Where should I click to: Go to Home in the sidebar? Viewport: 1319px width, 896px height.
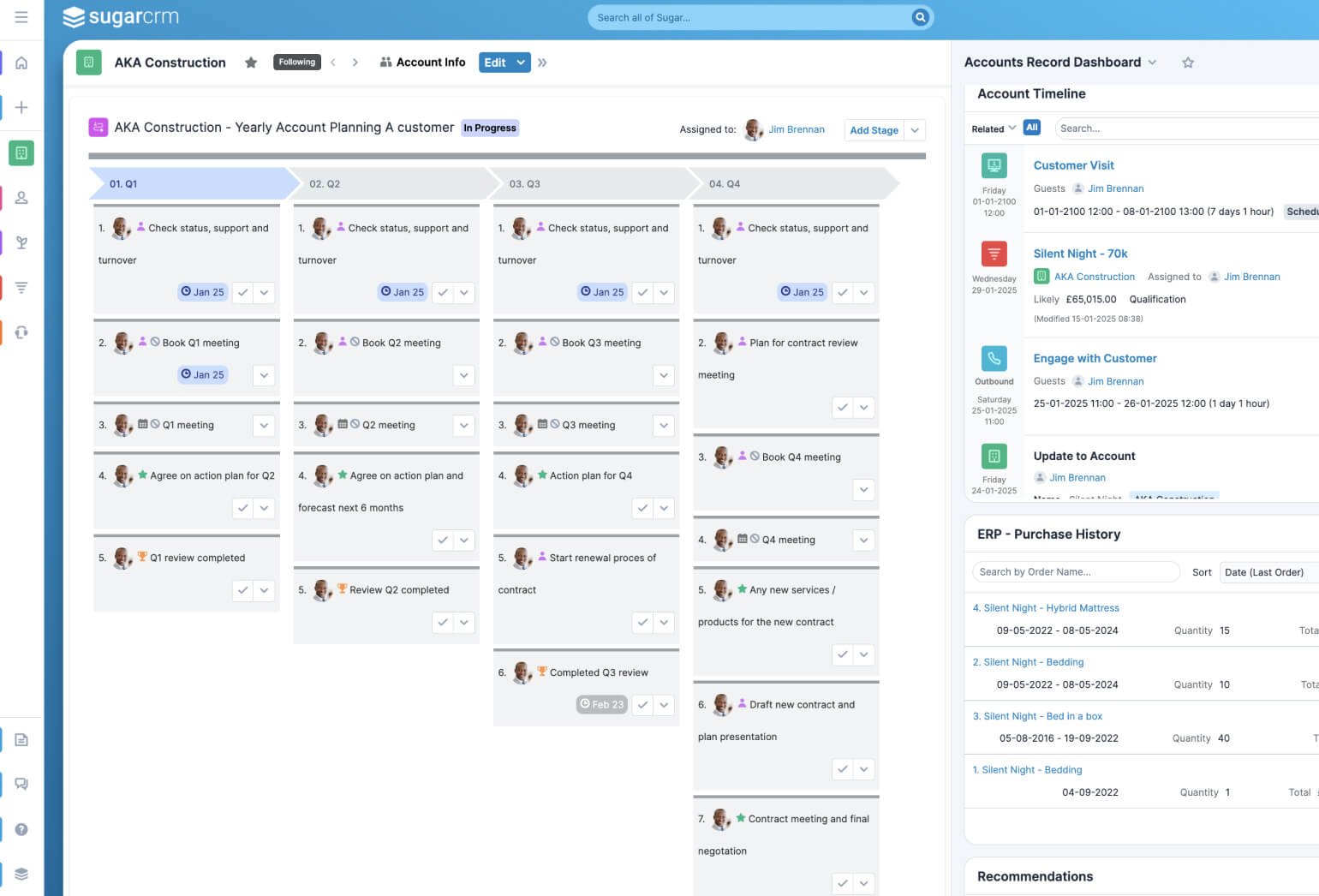[21, 63]
